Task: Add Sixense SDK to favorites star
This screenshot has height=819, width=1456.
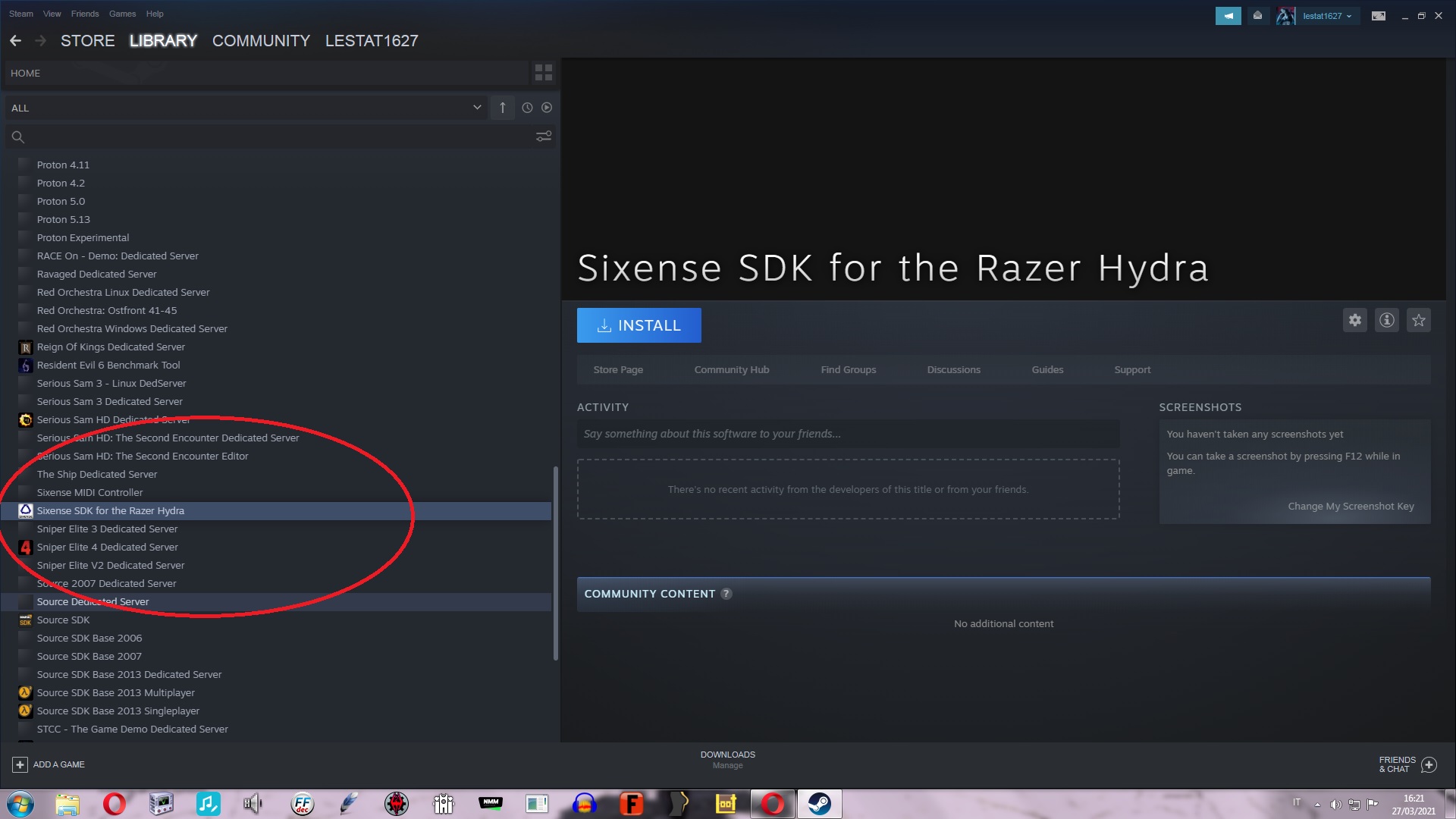Action: coord(1419,320)
